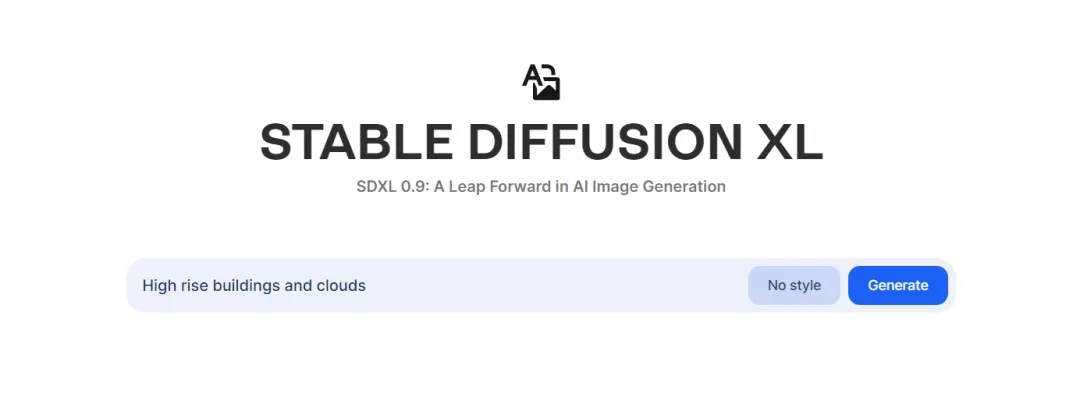Click the SDXL 0.9 subtitle text

tap(541, 186)
